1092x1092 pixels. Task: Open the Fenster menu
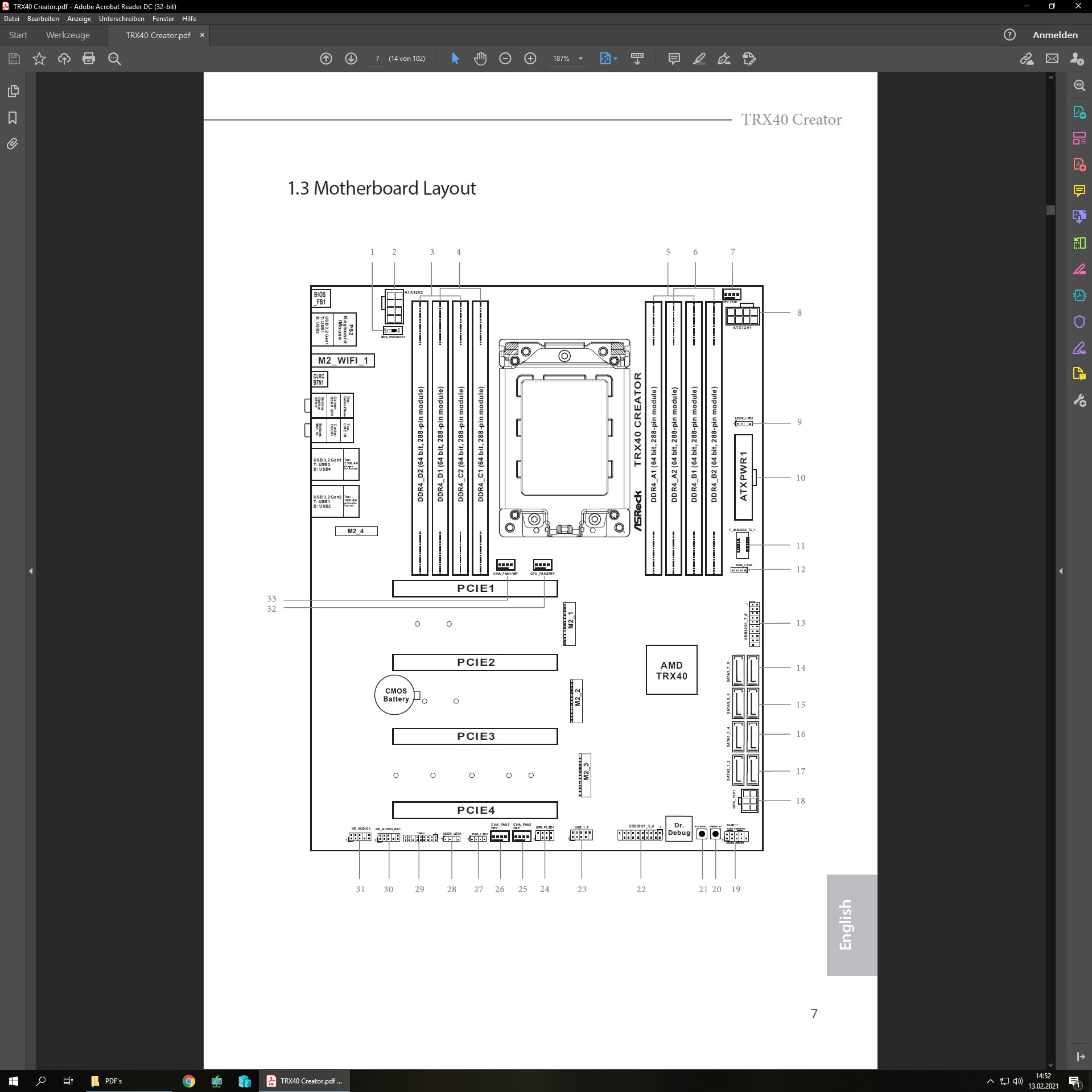click(x=163, y=19)
